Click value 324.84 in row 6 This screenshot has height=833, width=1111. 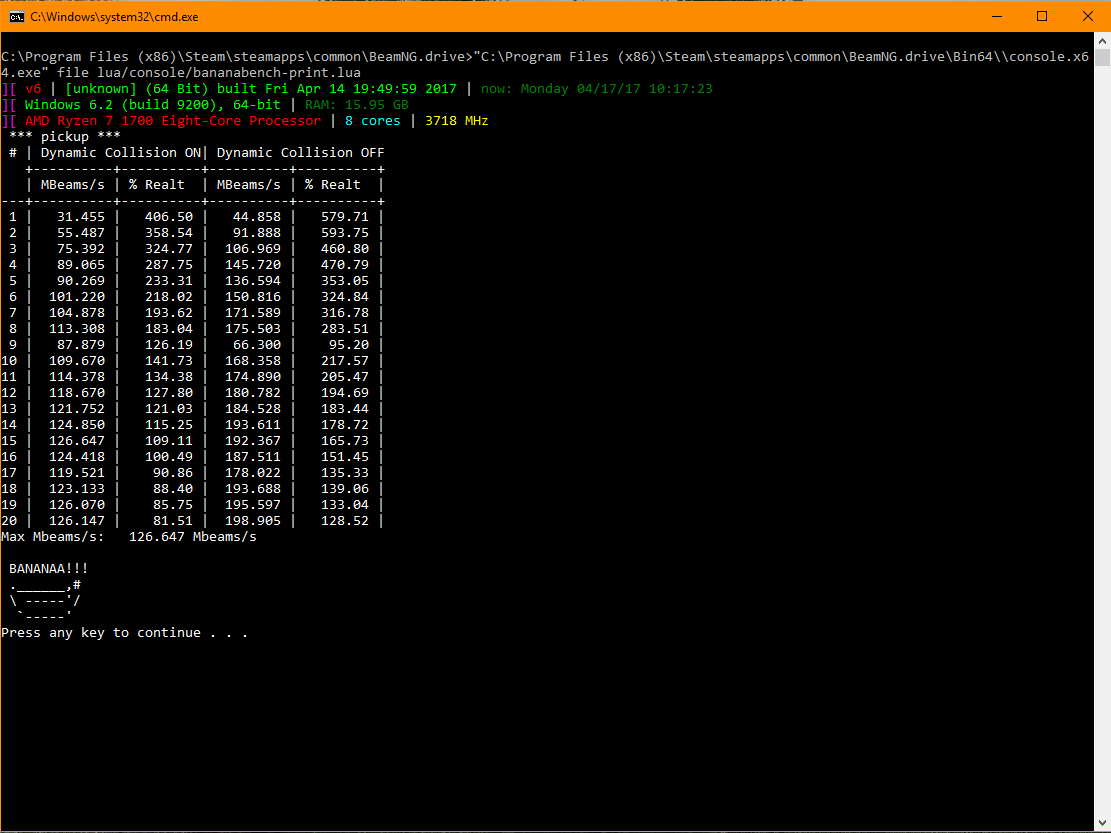344,297
